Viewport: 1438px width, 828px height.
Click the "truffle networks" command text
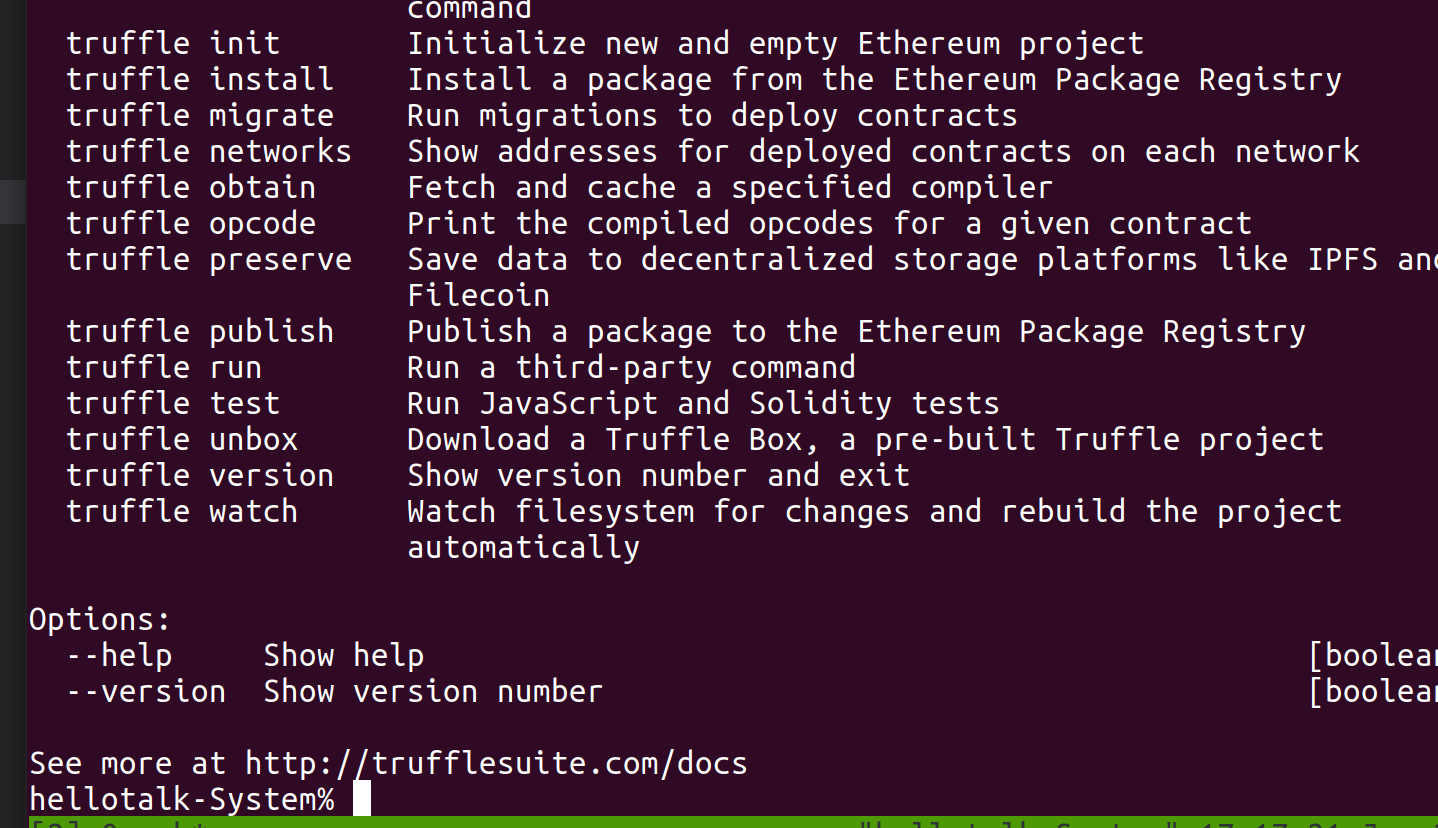point(209,152)
